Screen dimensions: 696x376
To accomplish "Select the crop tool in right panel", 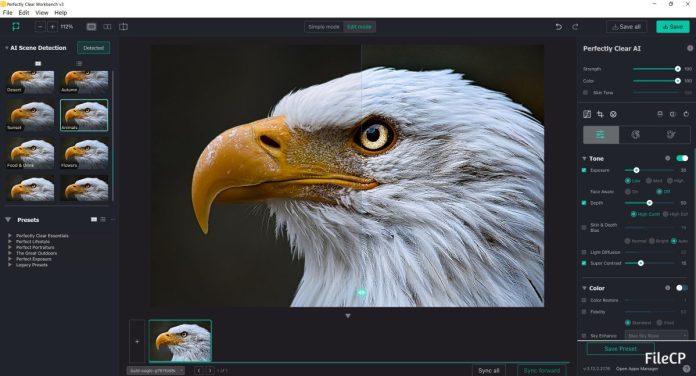I will [600, 114].
